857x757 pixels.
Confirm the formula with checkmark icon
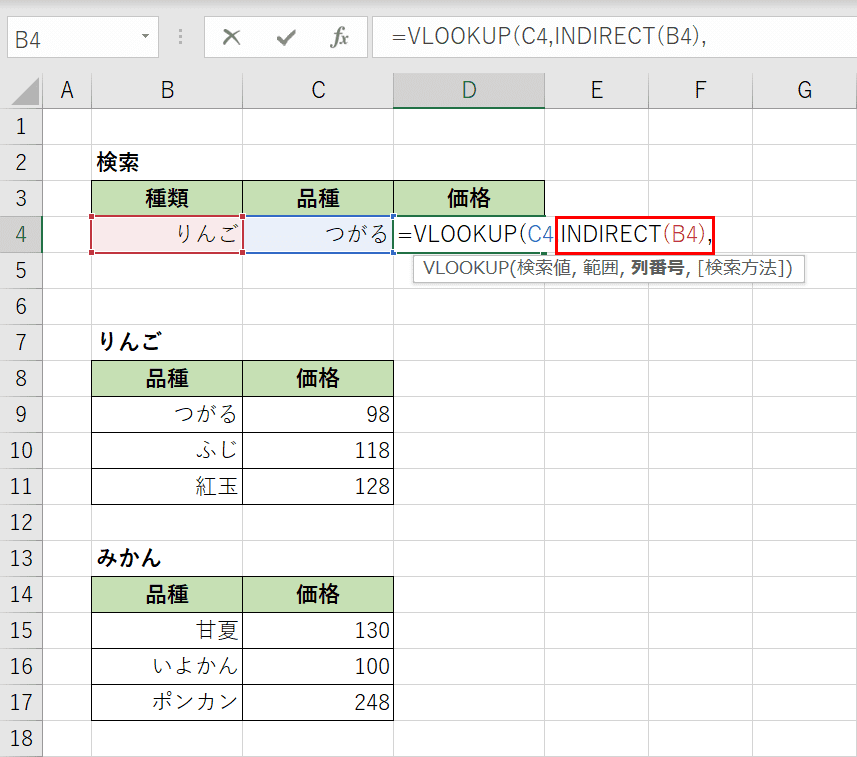pos(286,37)
